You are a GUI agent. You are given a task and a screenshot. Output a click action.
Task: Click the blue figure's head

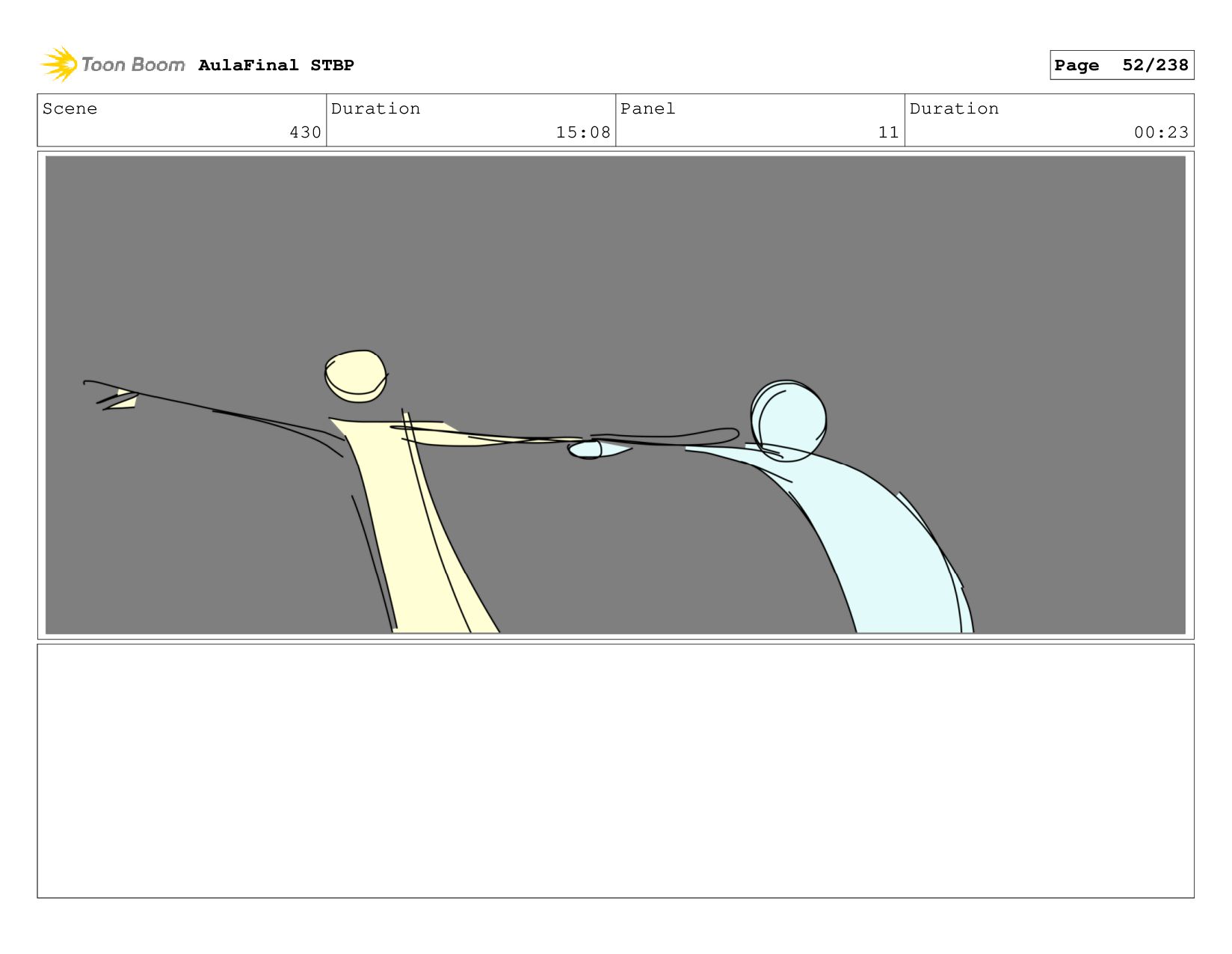click(788, 421)
